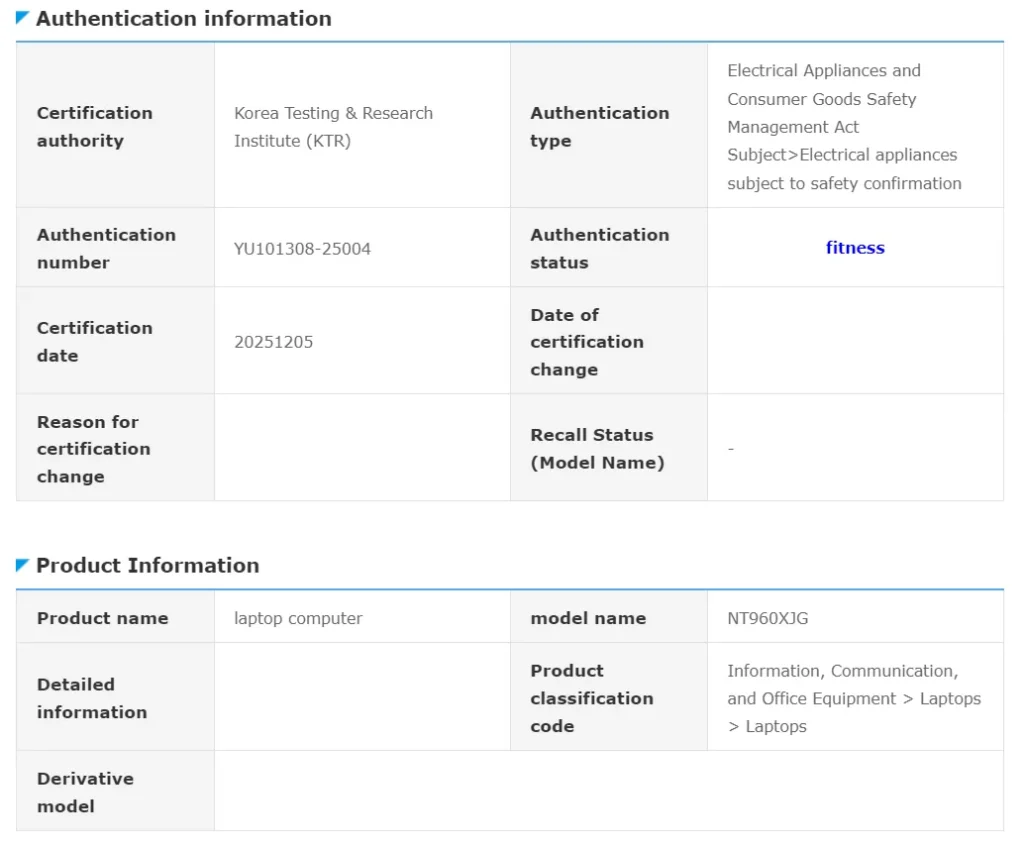Screen dimensions: 1024x848
Task: Click the 'model name' label cell
Action: pyautogui.click(x=588, y=618)
